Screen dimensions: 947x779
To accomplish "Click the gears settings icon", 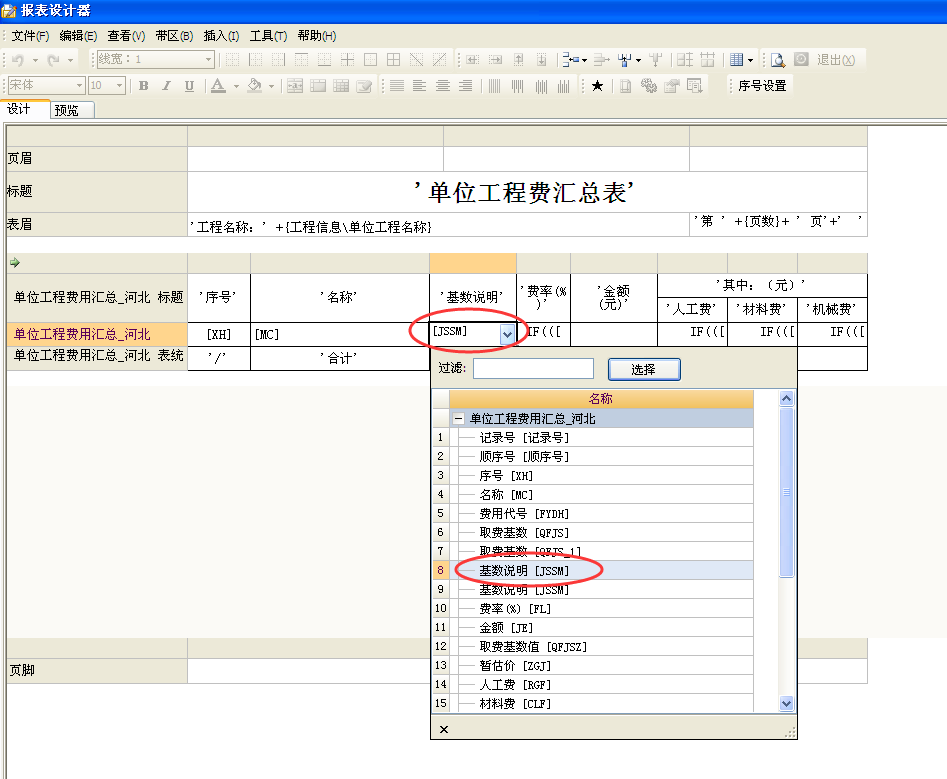I will [649, 86].
